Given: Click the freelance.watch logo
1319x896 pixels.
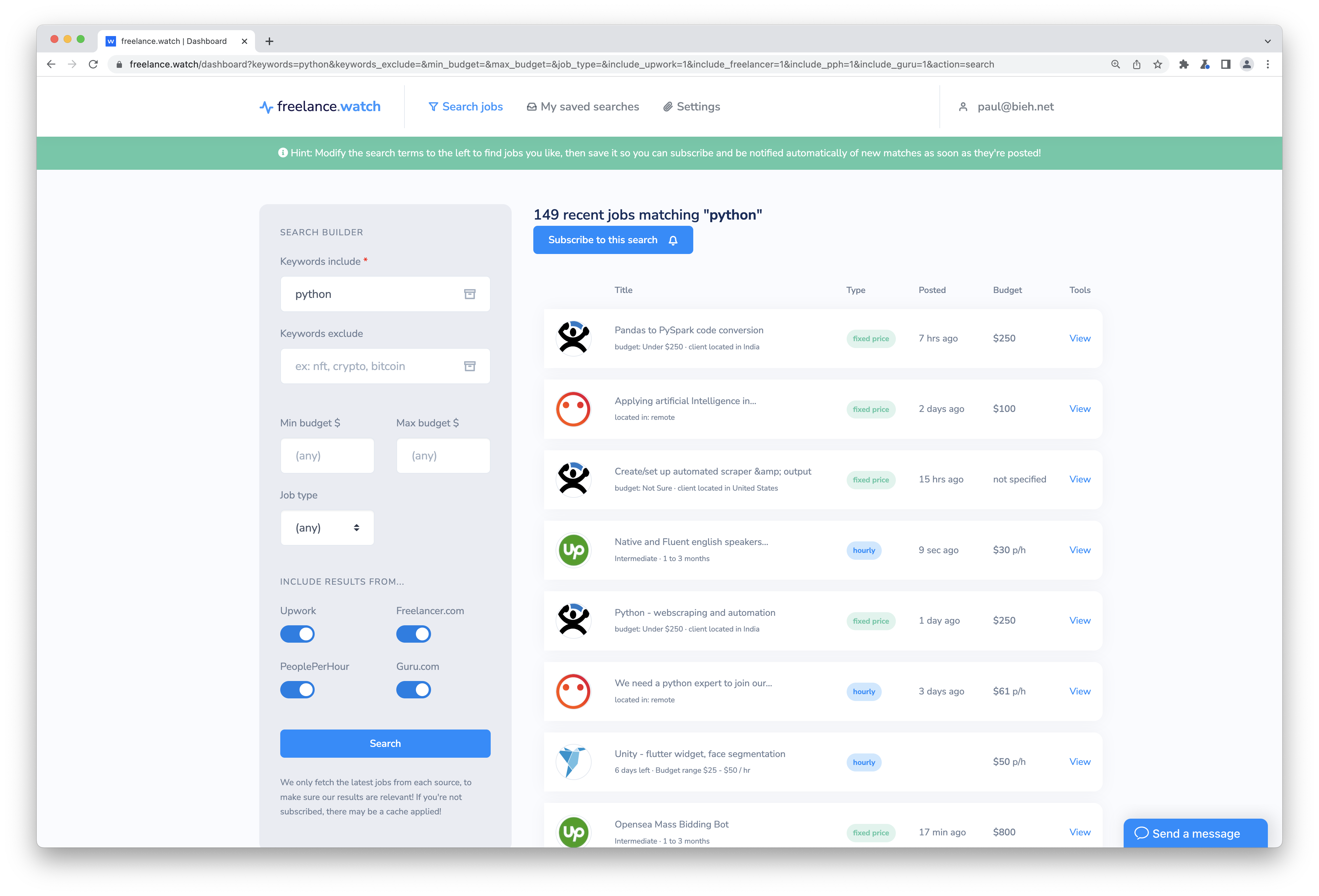Looking at the screenshot, I should click(320, 107).
